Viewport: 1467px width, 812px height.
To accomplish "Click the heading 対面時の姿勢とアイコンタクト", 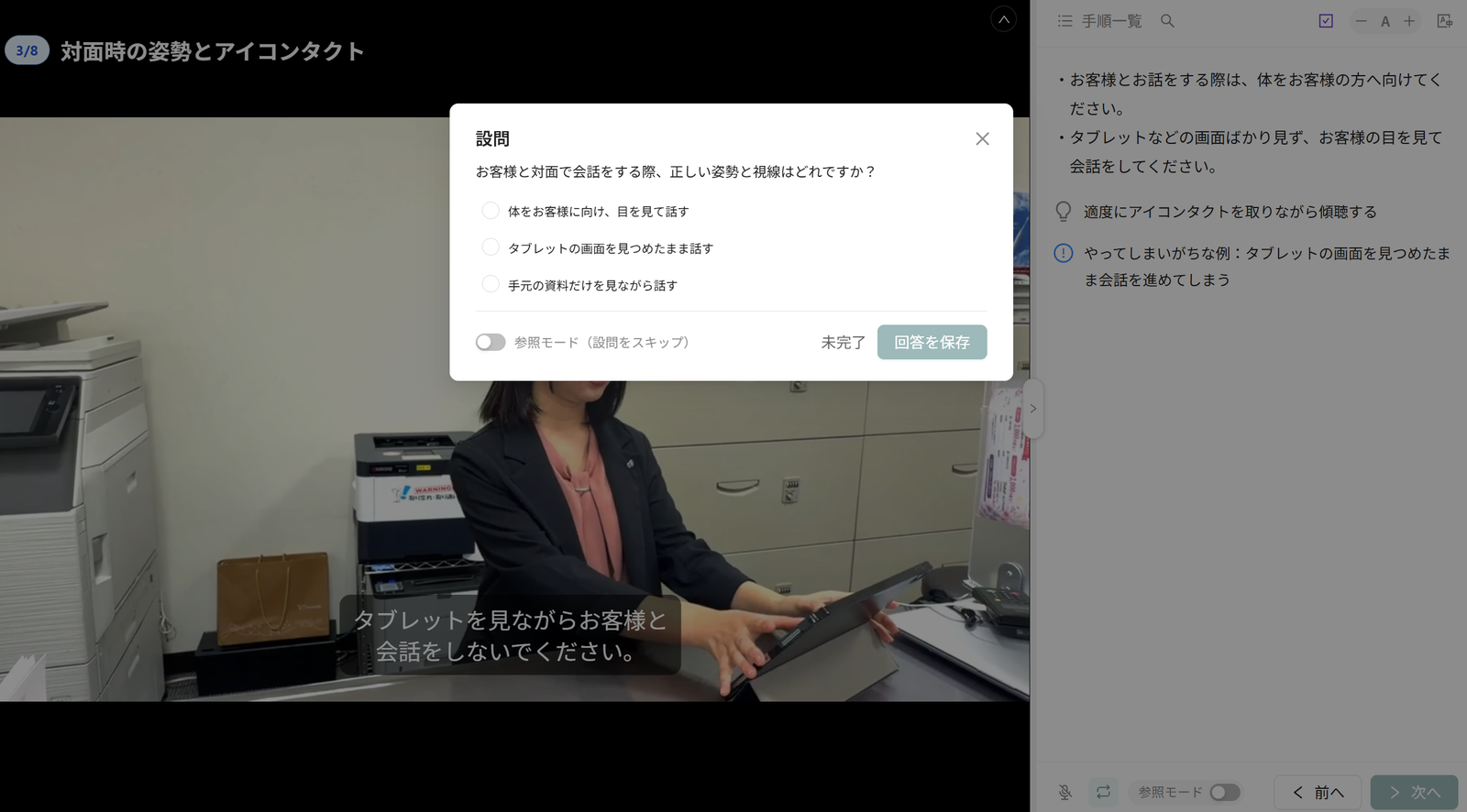I will pos(213,51).
